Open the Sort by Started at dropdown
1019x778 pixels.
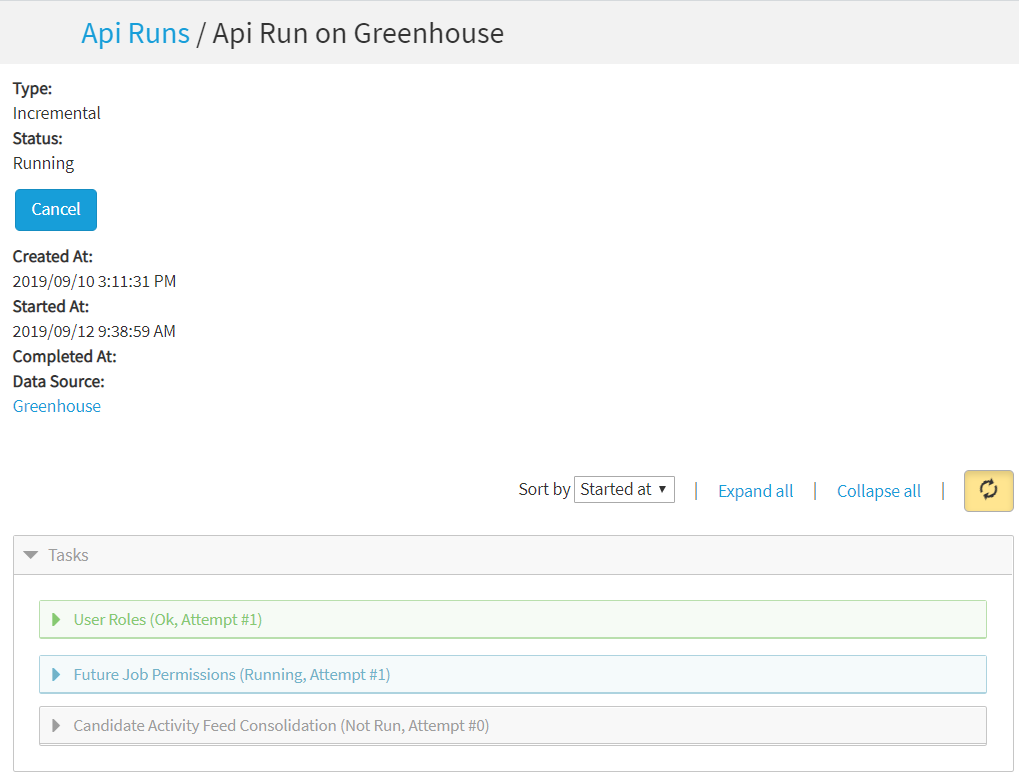click(x=624, y=490)
